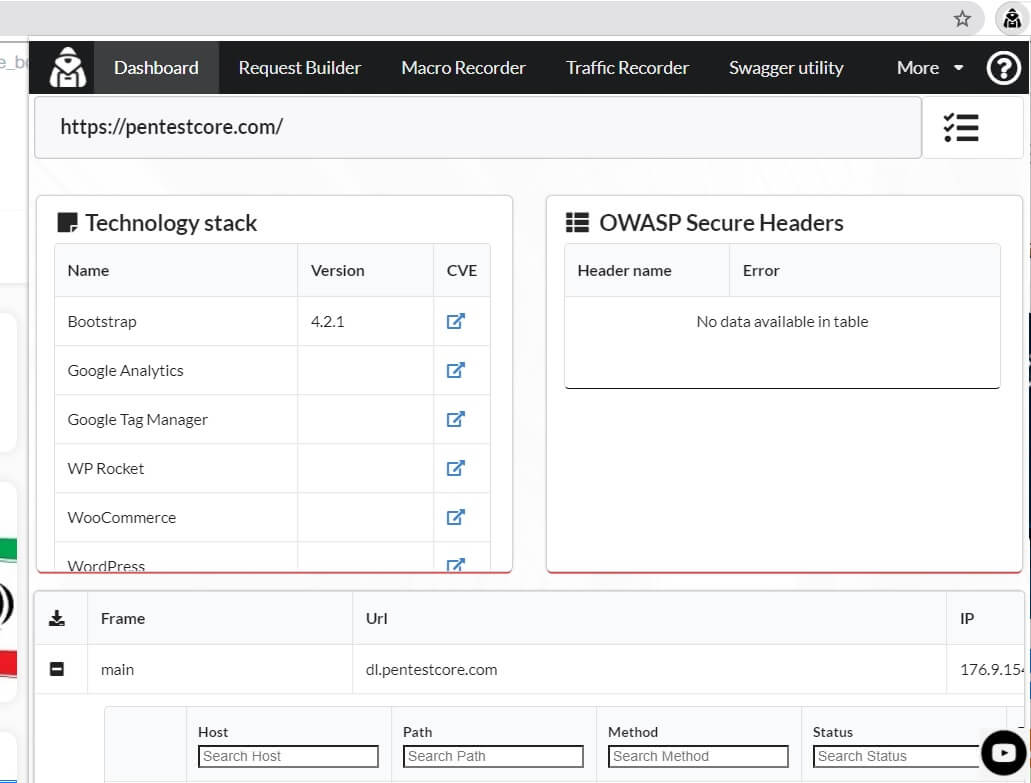Click the extension icon in the browser toolbar
Image resolution: width=1031 pixels, height=783 pixels.
pyautogui.click(x=1012, y=18)
